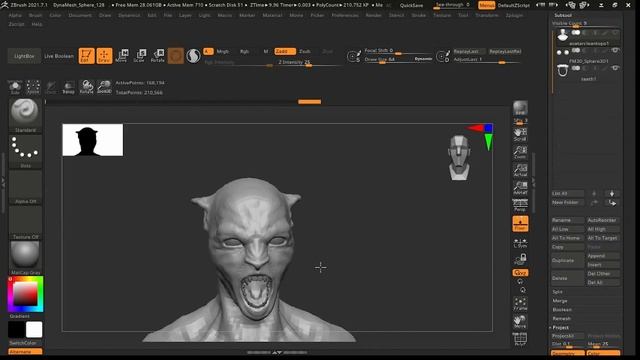The width and height of the screenshot is (640, 360).
Task: Toggle the orange XYZ rotation button
Action: (520, 272)
